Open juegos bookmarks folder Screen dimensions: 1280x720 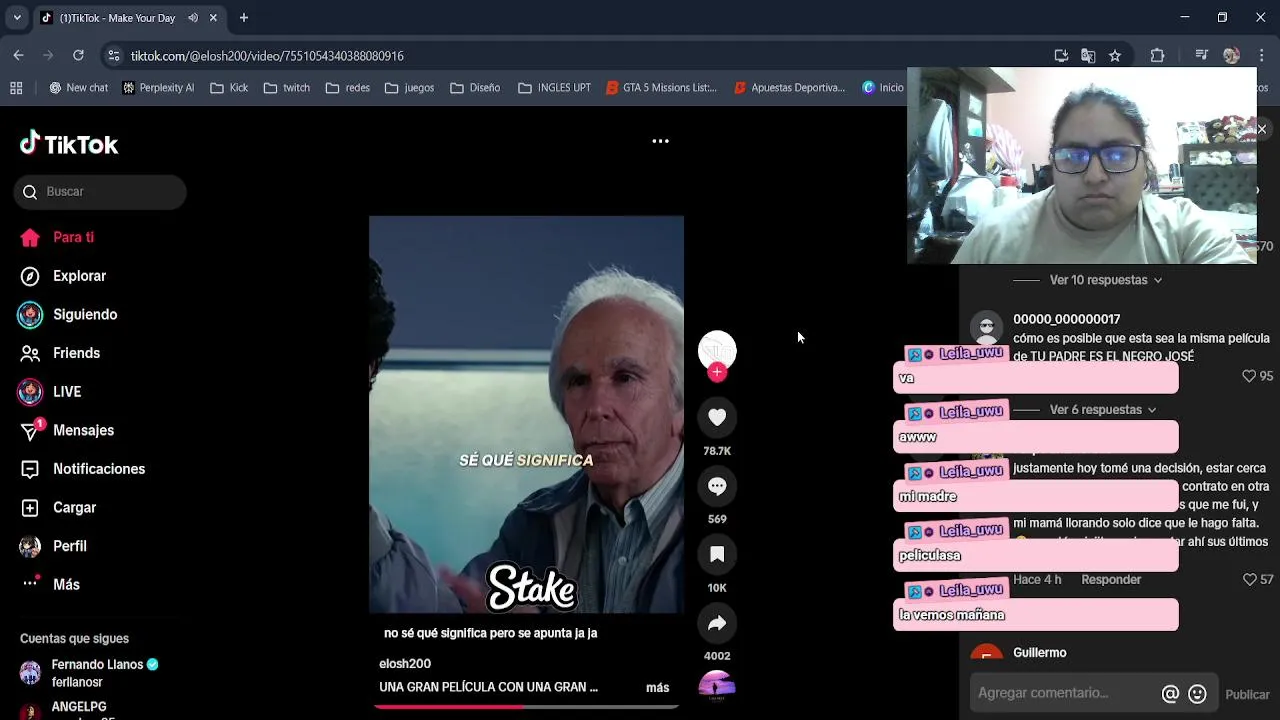(x=409, y=88)
